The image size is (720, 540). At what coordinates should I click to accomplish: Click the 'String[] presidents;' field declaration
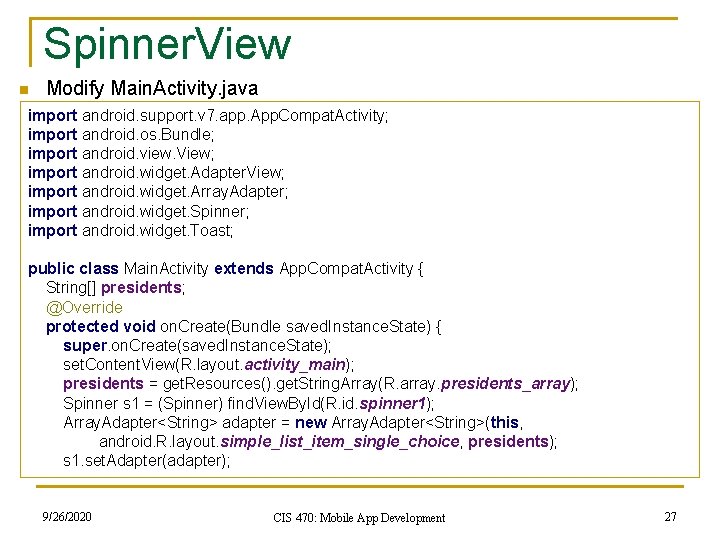point(115,288)
